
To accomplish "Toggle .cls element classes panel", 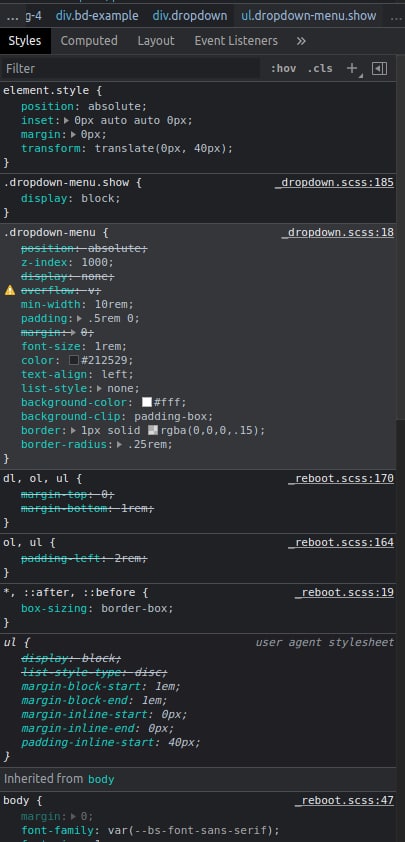I will point(320,68).
